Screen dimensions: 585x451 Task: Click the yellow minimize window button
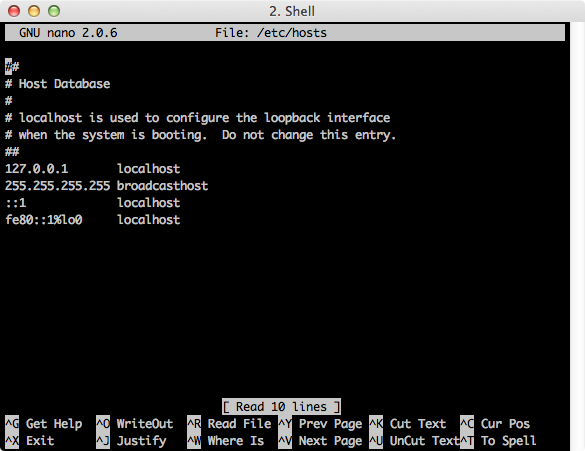34,11
